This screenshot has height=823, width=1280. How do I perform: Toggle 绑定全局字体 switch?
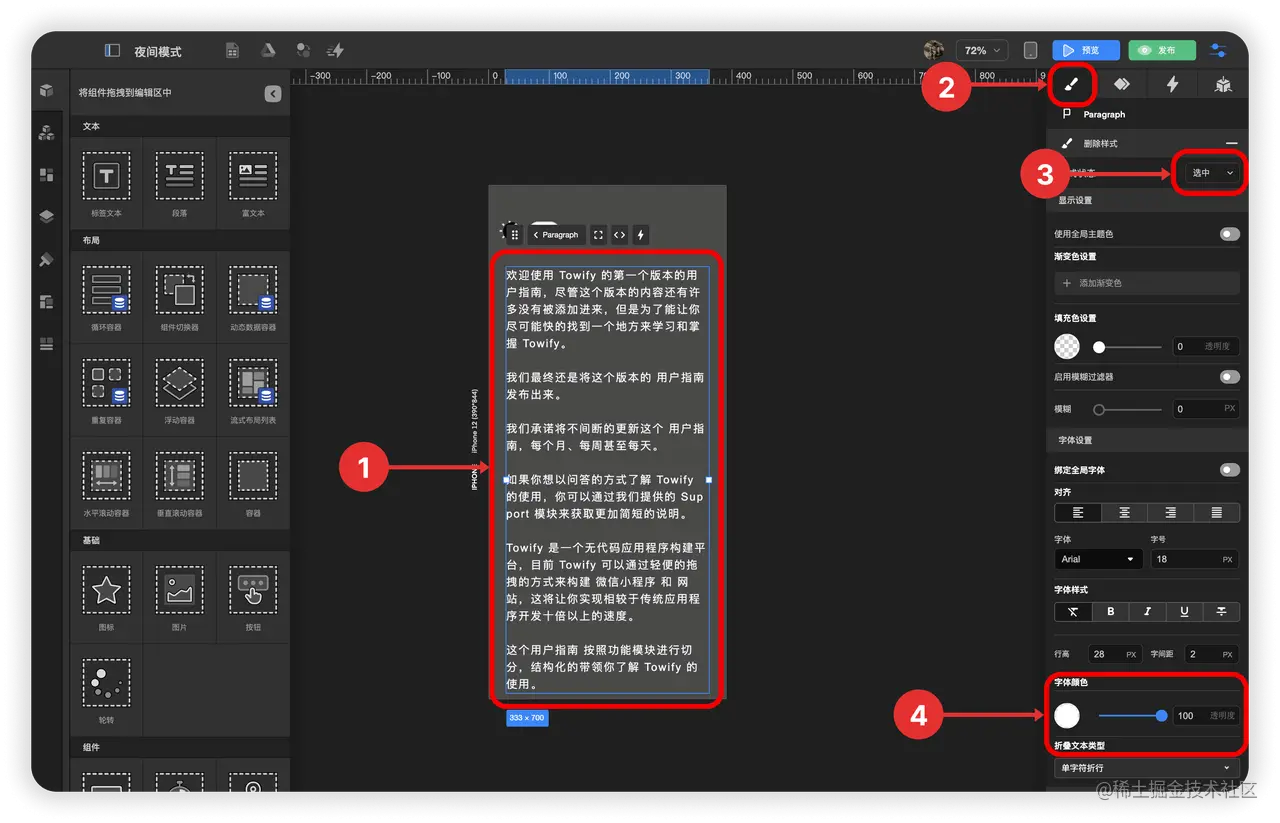(1229, 470)
